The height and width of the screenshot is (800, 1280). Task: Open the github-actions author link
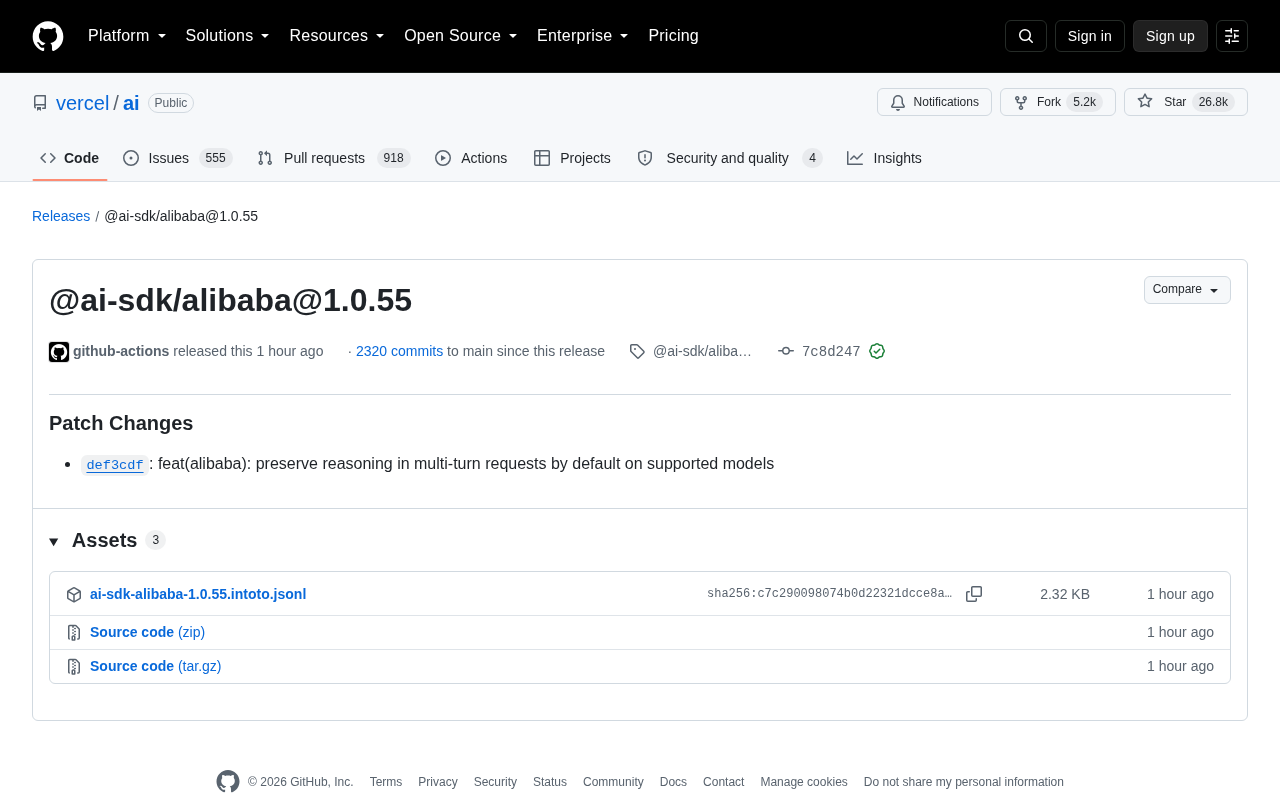[121, 351]
